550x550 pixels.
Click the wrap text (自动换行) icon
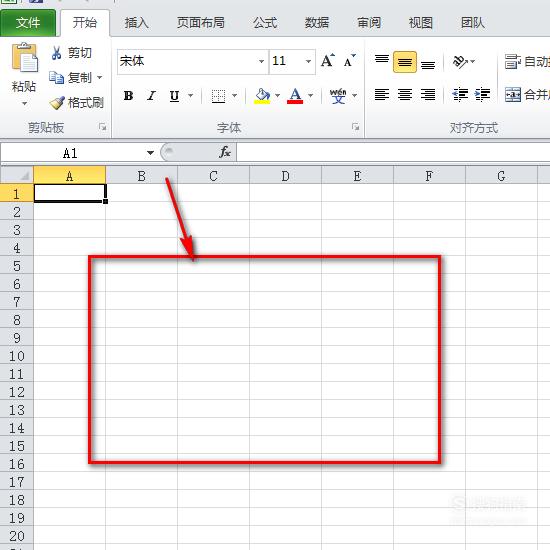(513, 61)
